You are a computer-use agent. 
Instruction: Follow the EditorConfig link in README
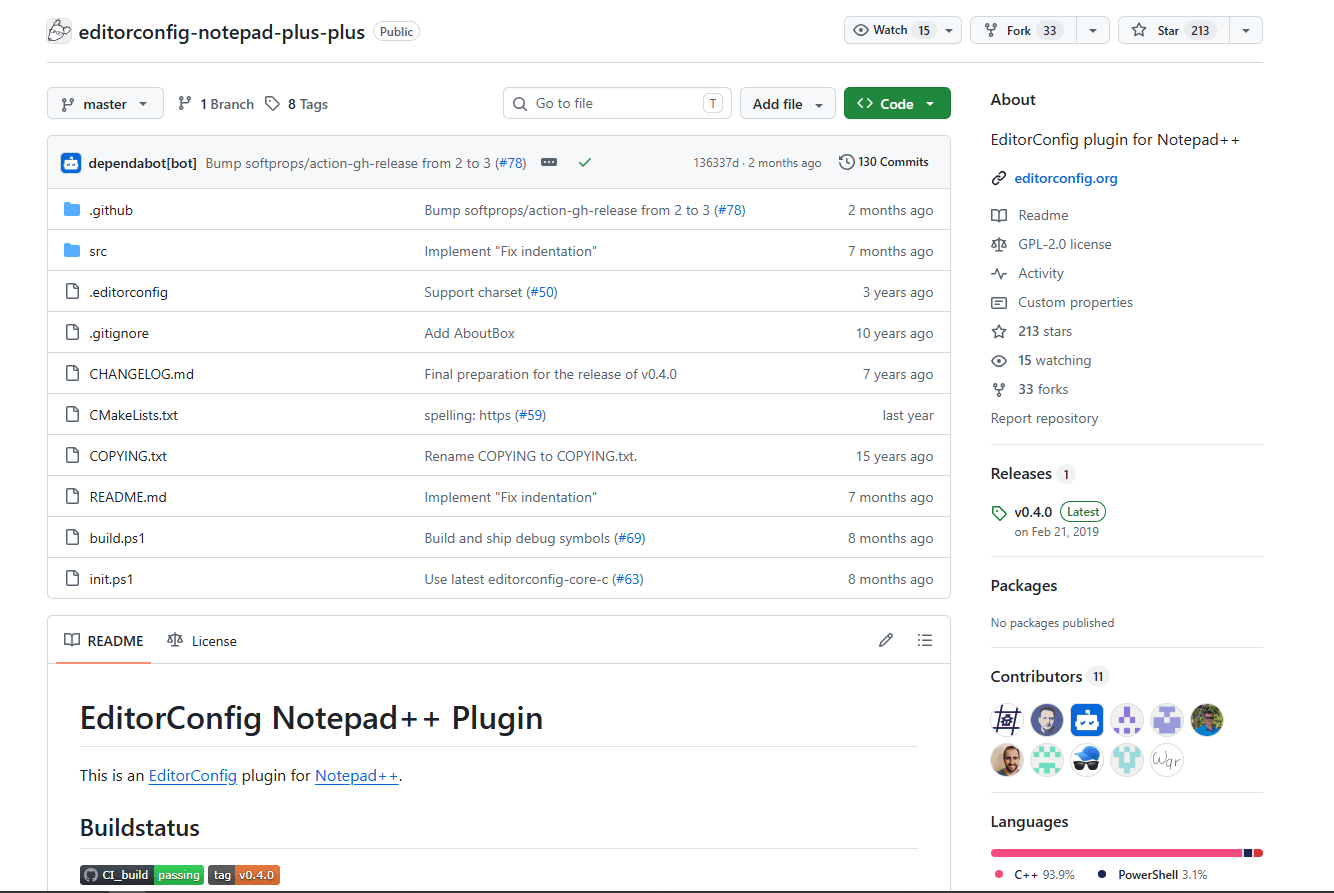pyautogui.click(x=193, y=775)
